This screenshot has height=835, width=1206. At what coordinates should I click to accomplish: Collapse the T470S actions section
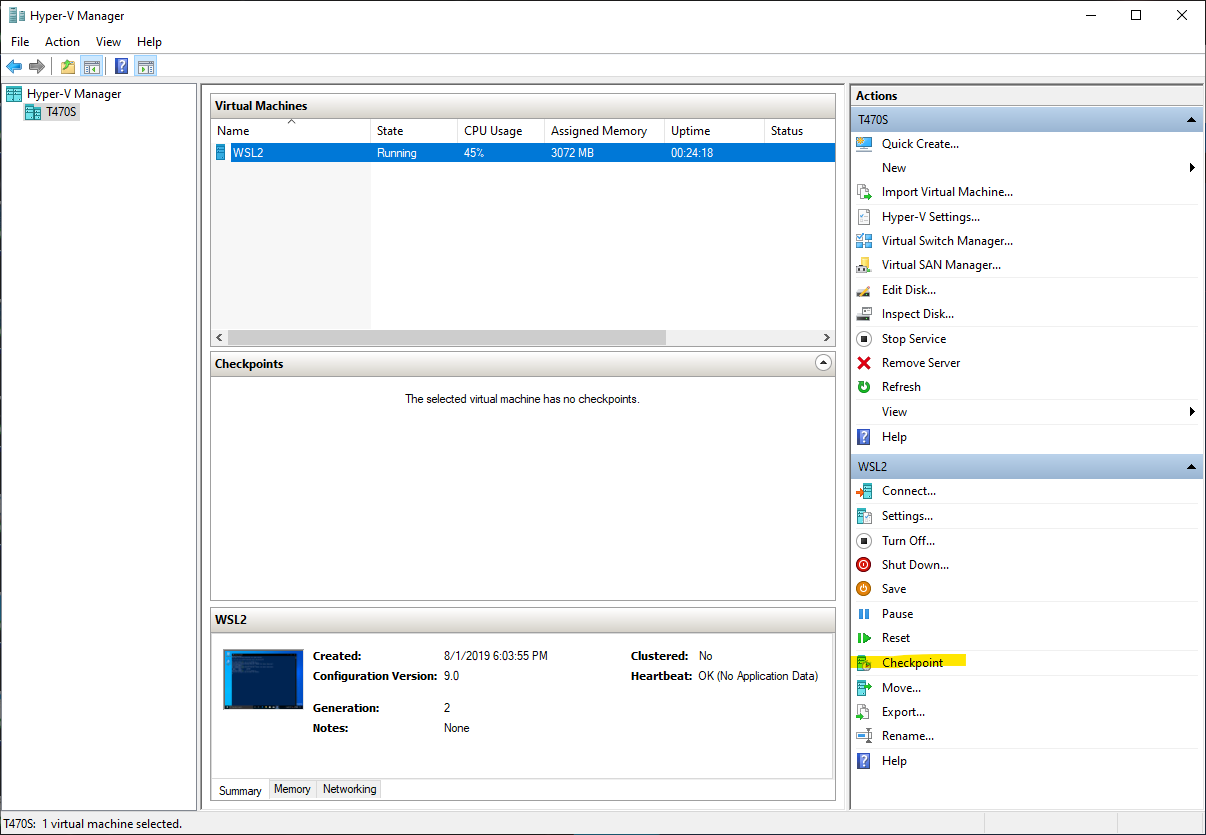point(1191,120)
